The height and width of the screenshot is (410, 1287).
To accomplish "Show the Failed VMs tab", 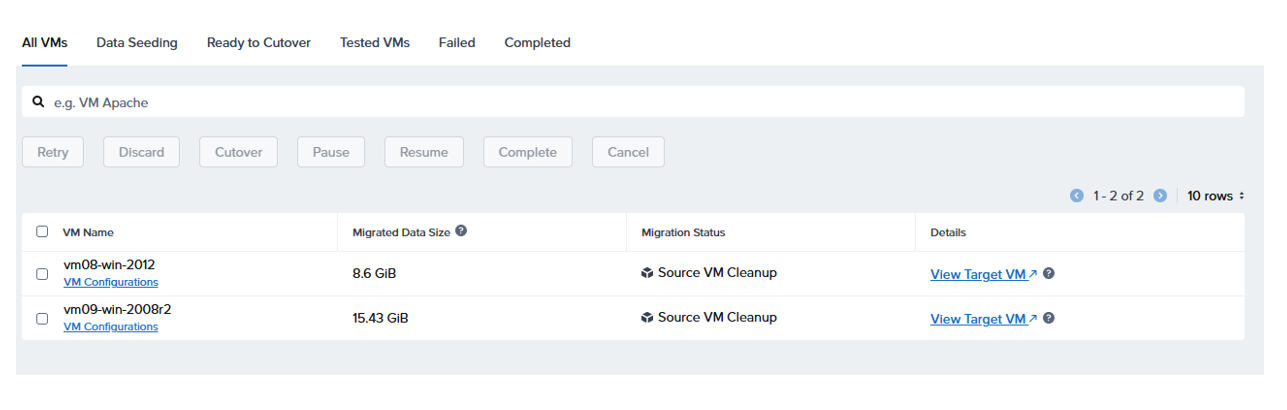I will point(457,43).
